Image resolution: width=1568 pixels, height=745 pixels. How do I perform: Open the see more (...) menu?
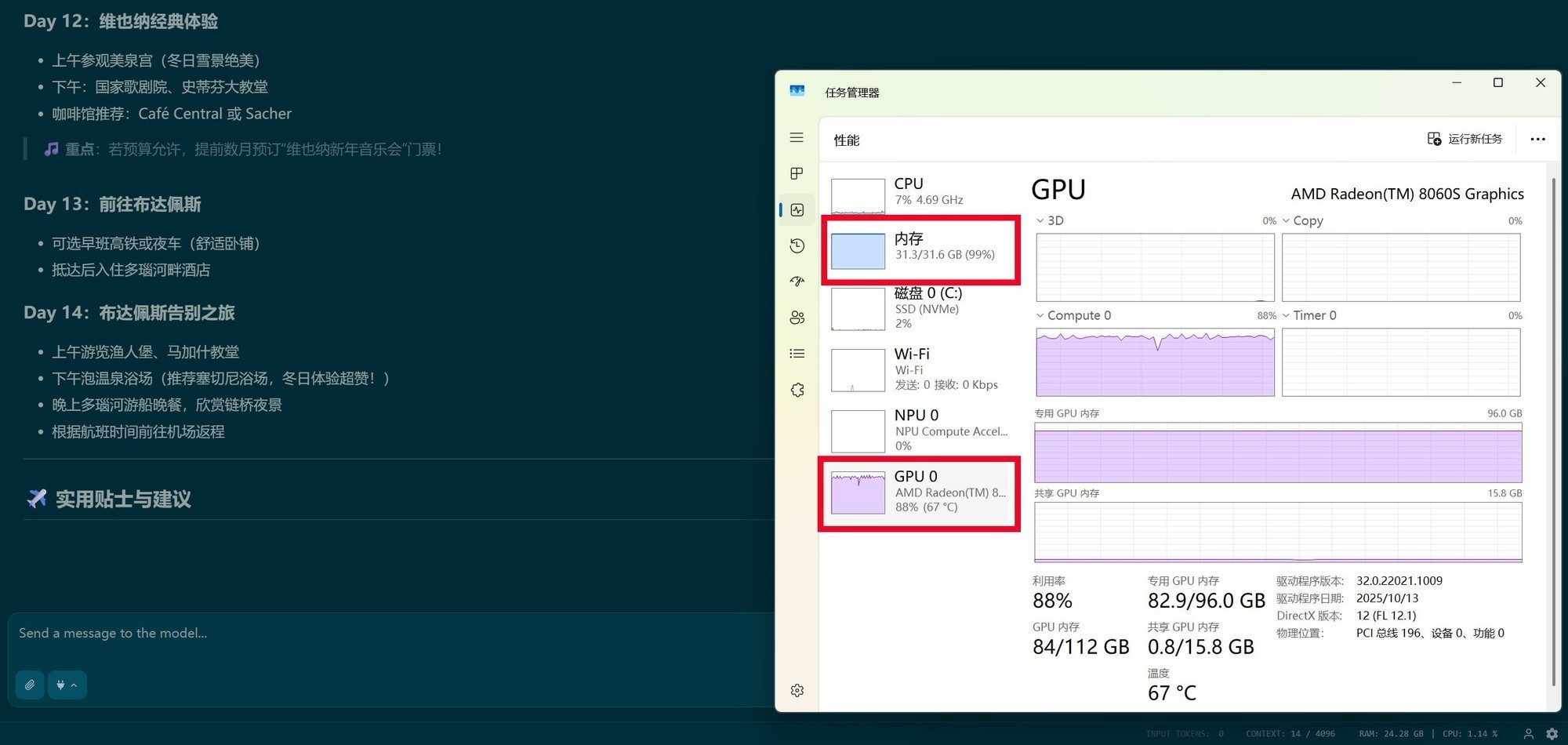(x=1537, y=139)
